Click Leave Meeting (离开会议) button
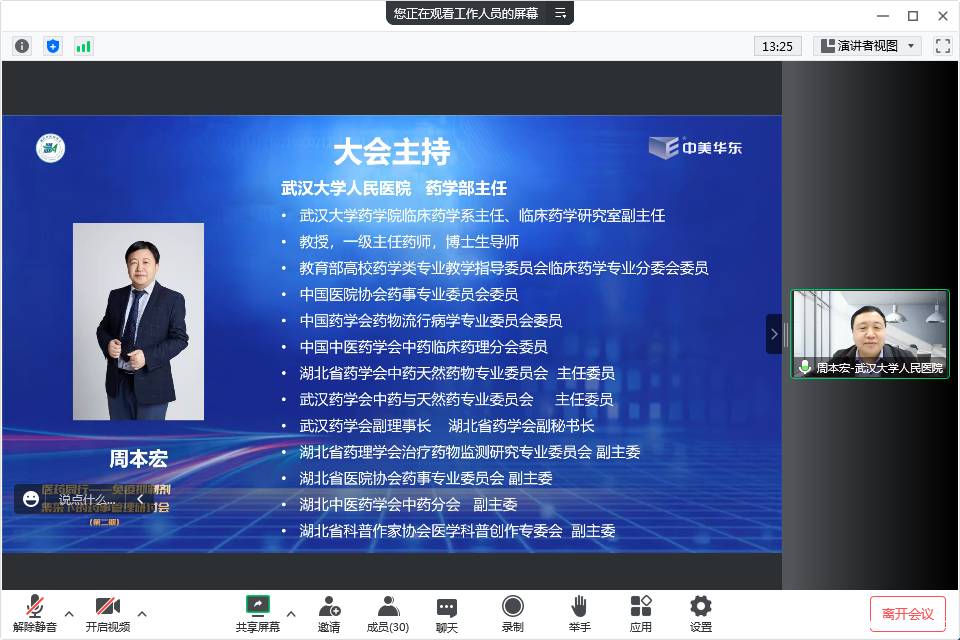 click(907, 613)
